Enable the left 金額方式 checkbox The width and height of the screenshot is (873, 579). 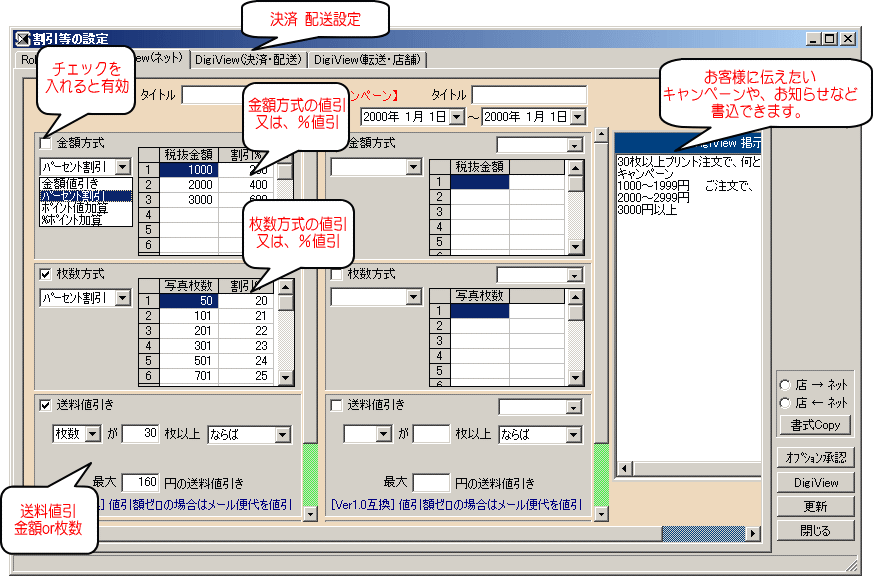45,144
